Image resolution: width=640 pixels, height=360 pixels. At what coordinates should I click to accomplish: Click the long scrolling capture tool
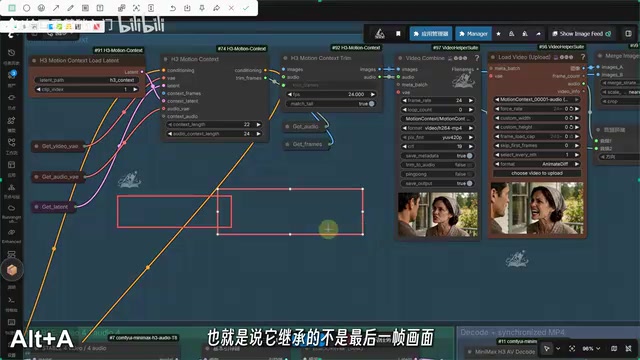click(x=151, y=8)
